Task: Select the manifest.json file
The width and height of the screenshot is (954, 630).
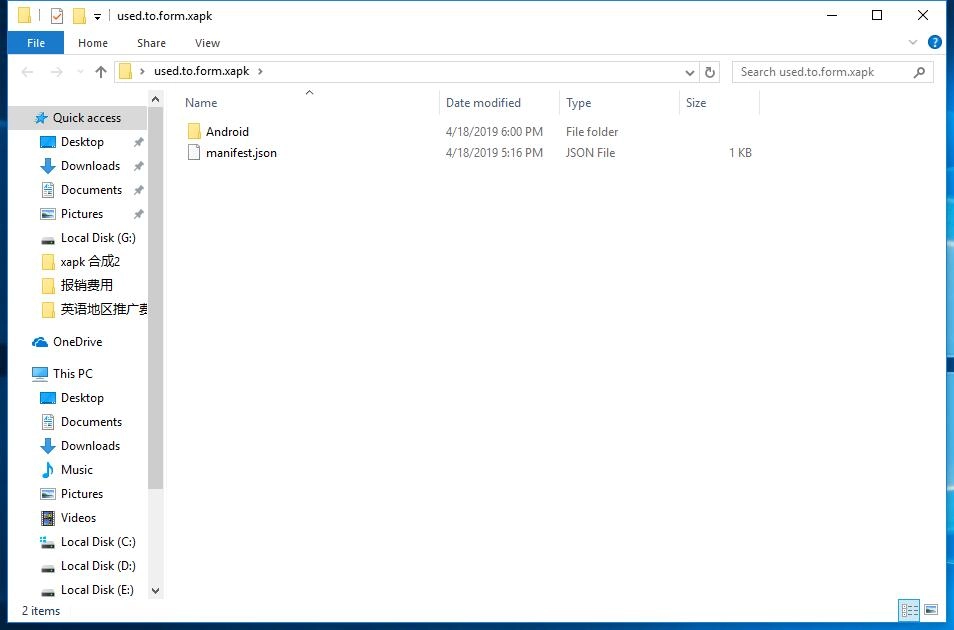Action: (x=241, y=153)
